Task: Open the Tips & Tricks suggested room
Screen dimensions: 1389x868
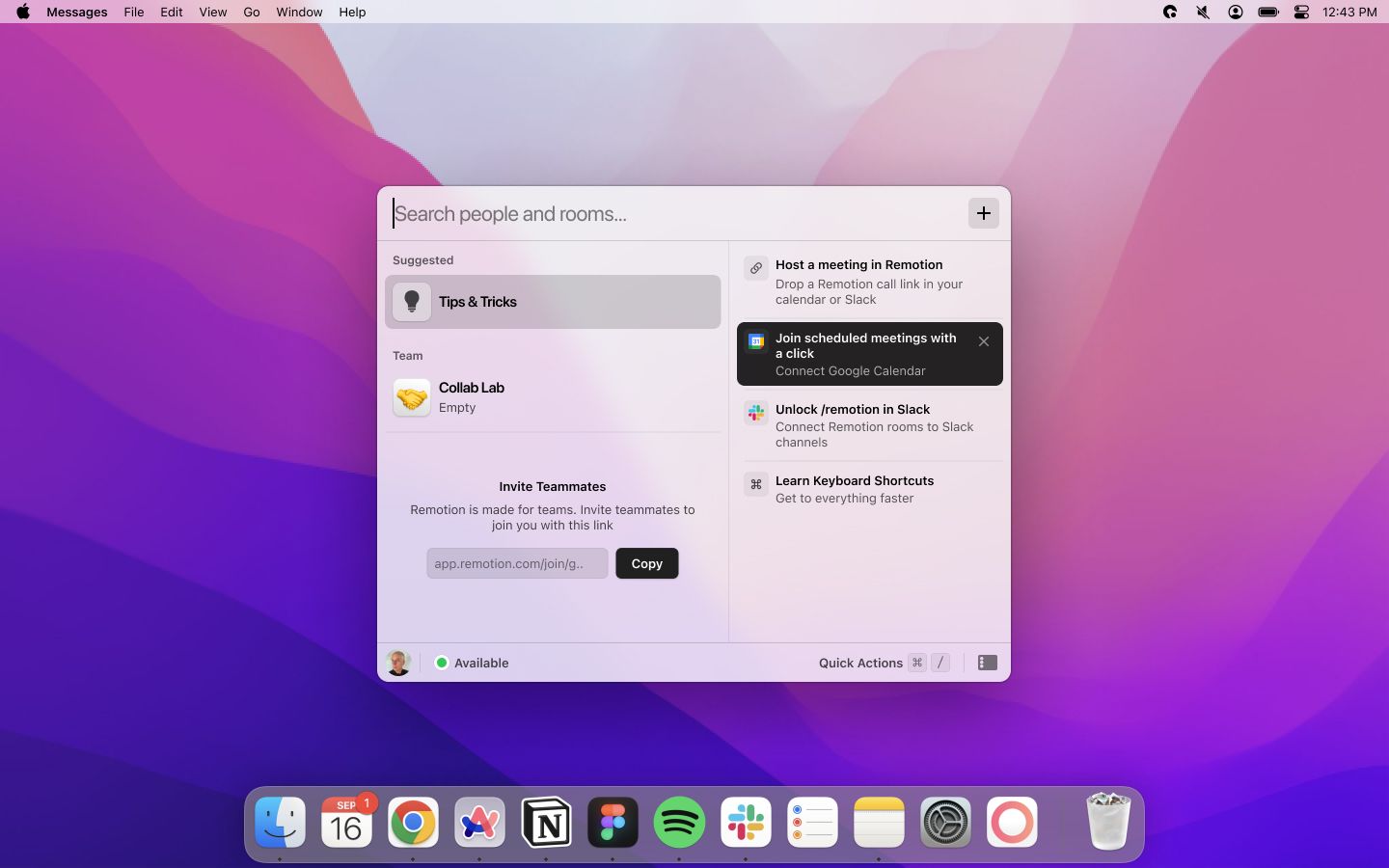Action: (553, 302)
